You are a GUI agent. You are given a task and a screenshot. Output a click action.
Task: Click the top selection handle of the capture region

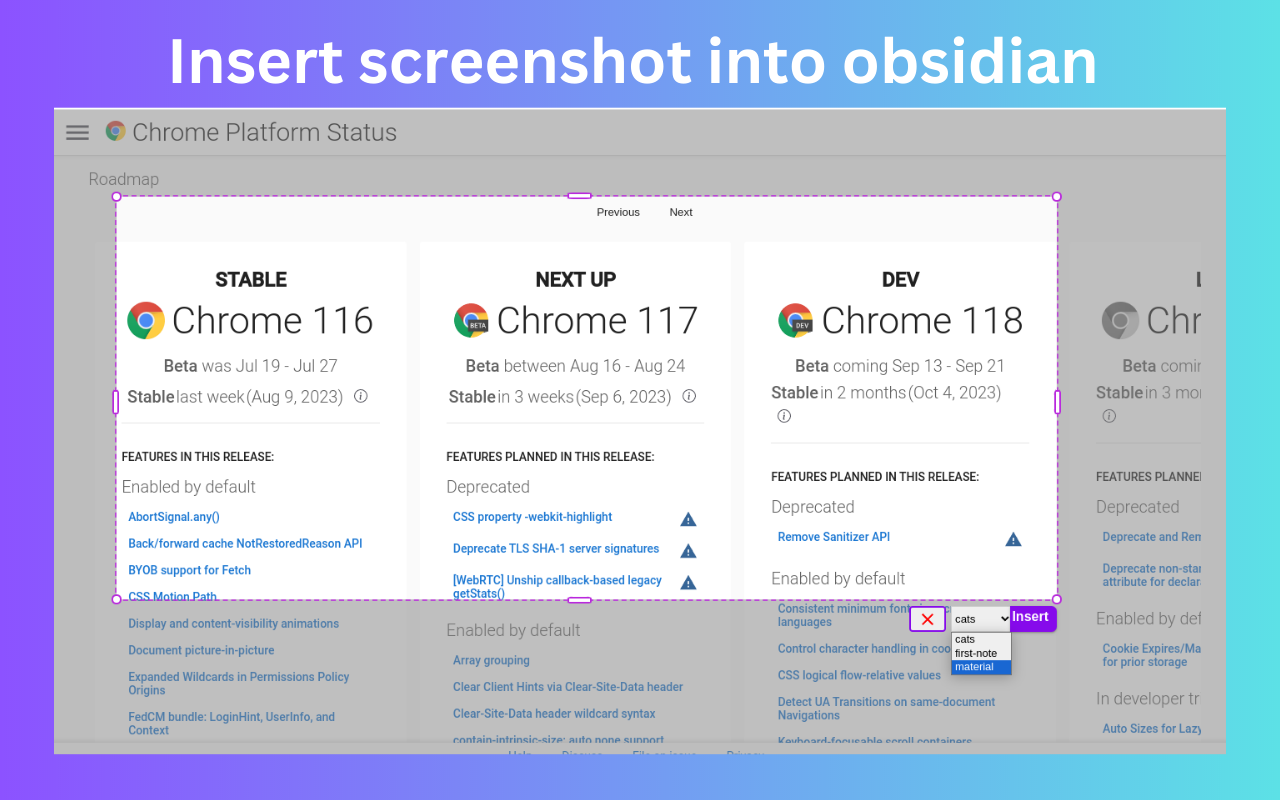tap(578, 196)
